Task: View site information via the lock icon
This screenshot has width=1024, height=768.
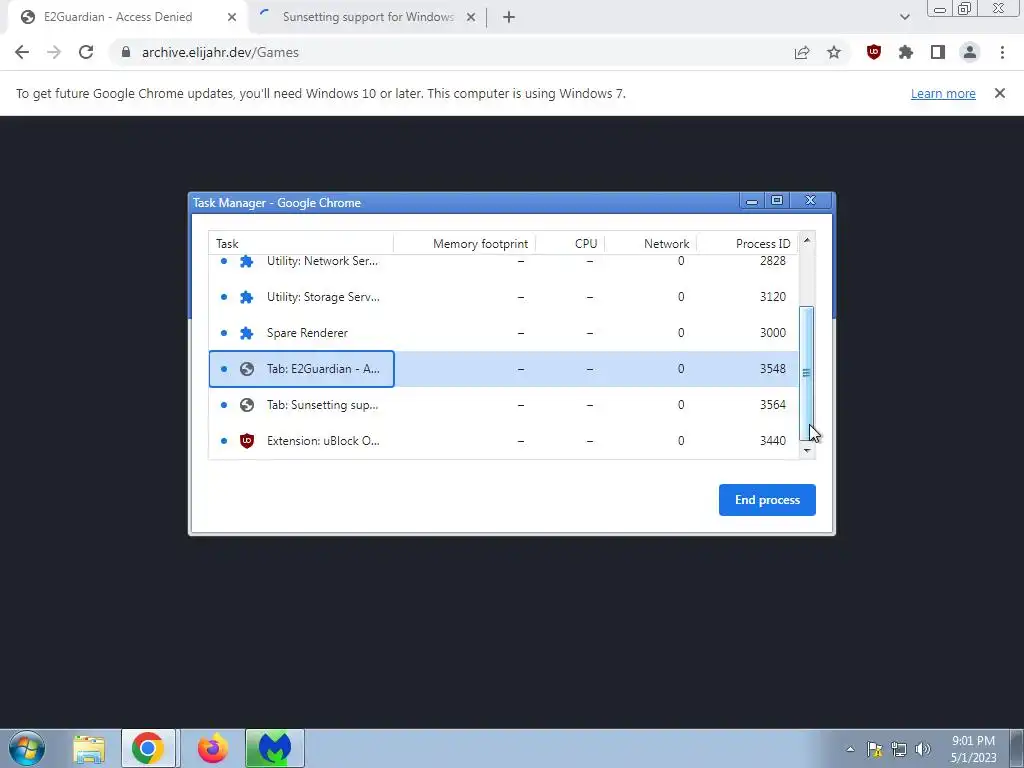Action: (x=126, y=52)
